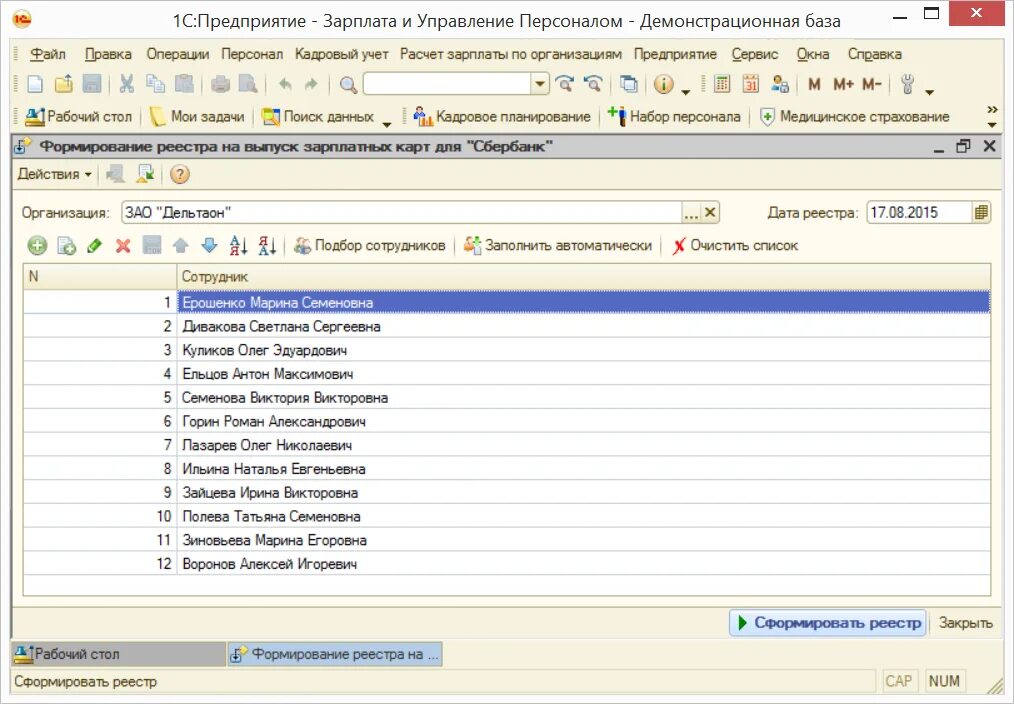This screenshot has width=1014, height=704.
Task: Open Кадровое планирование toolbar item
Action: click(502, 116)
